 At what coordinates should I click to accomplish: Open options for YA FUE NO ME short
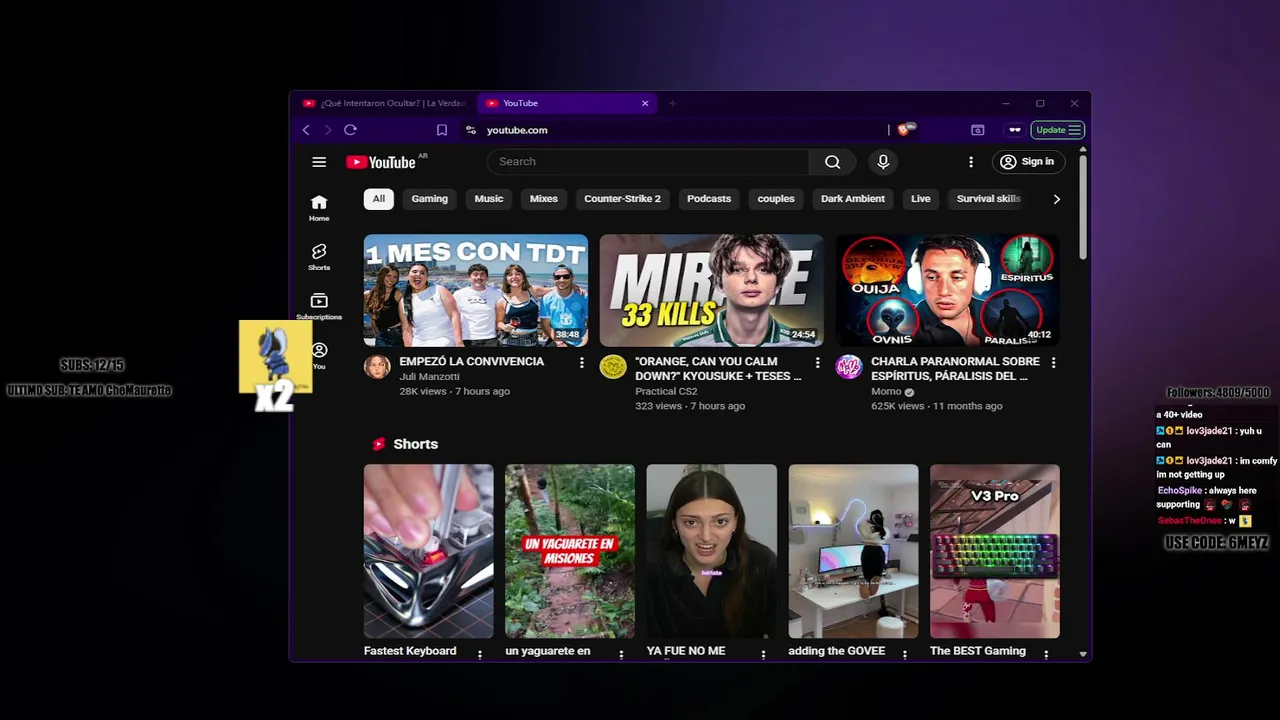(x=763, y=654)
